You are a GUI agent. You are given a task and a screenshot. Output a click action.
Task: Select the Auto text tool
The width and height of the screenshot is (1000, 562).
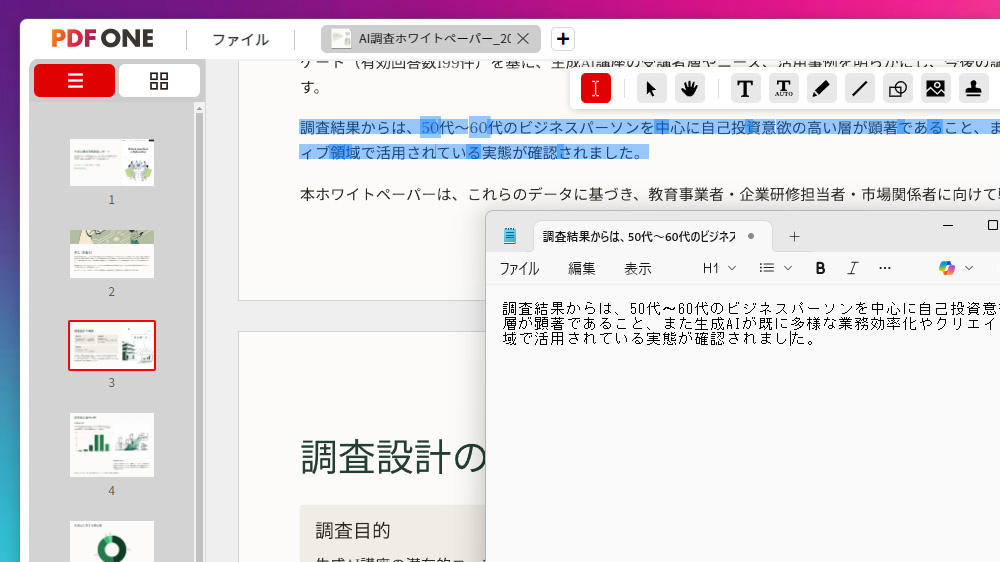[783, 88]
